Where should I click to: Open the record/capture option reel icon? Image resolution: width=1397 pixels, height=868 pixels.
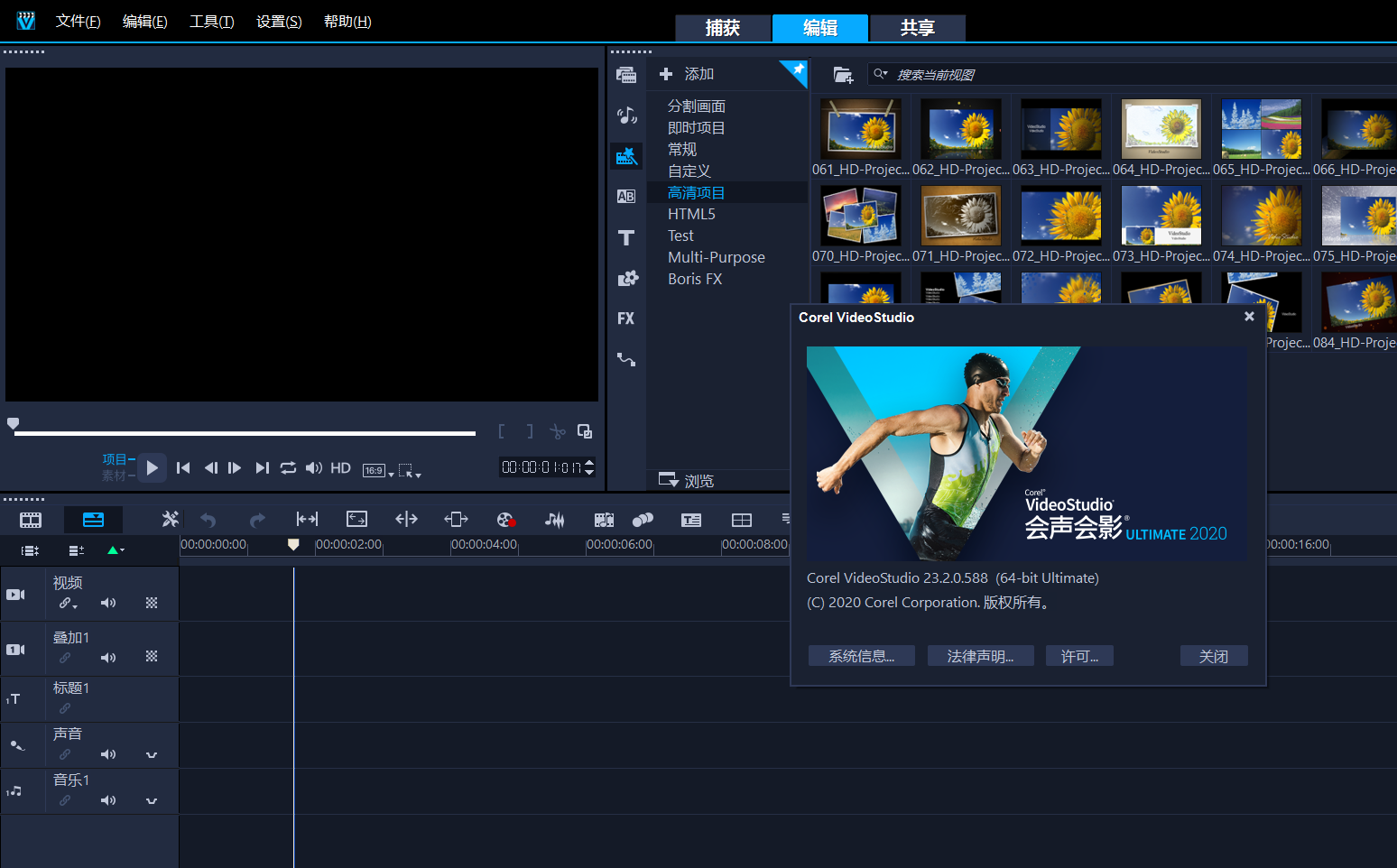coord(505,520)
